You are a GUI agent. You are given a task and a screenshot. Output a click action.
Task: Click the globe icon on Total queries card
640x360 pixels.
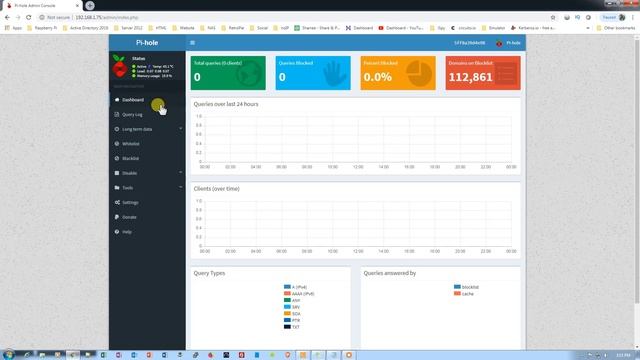[x=249, y=73]
